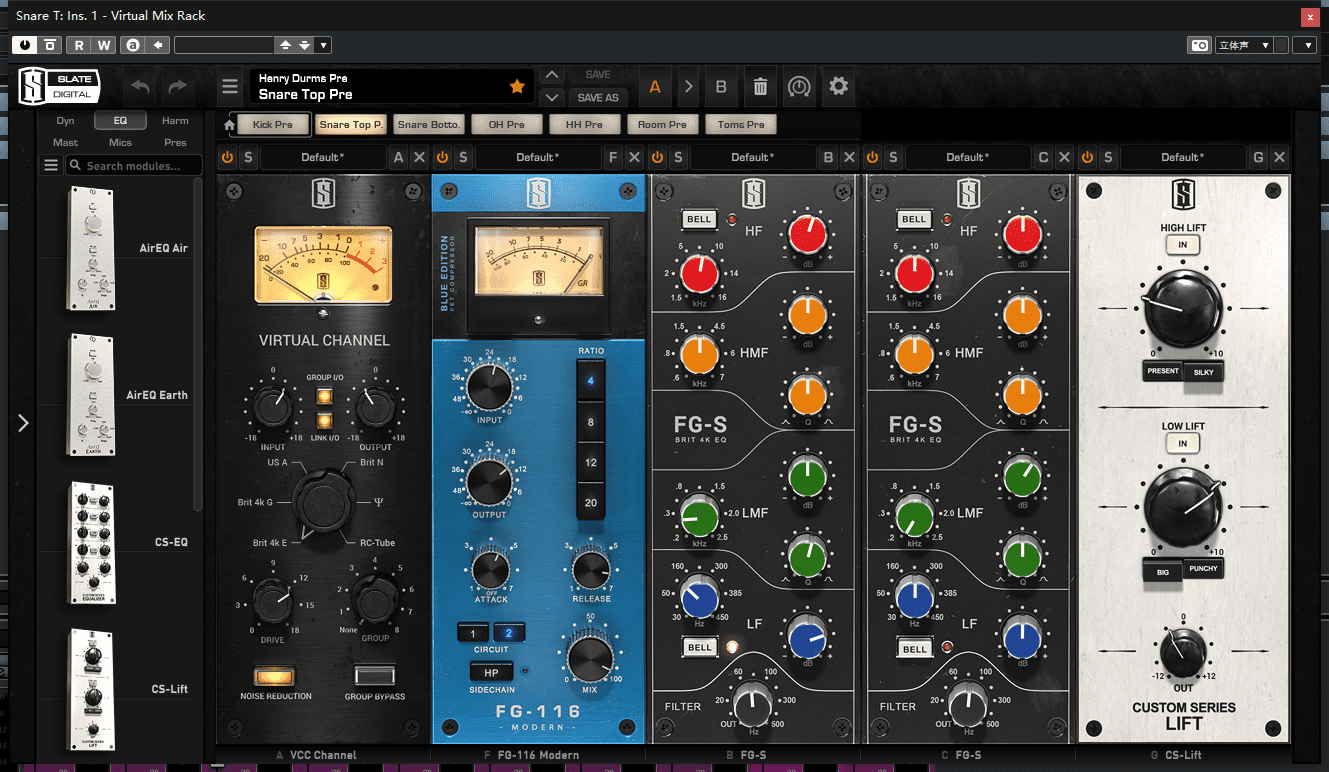Image resolution: width=1329 pixels, height=772 pixels.
Task: Select ratio 8 on FG-116
Action: 590,422
